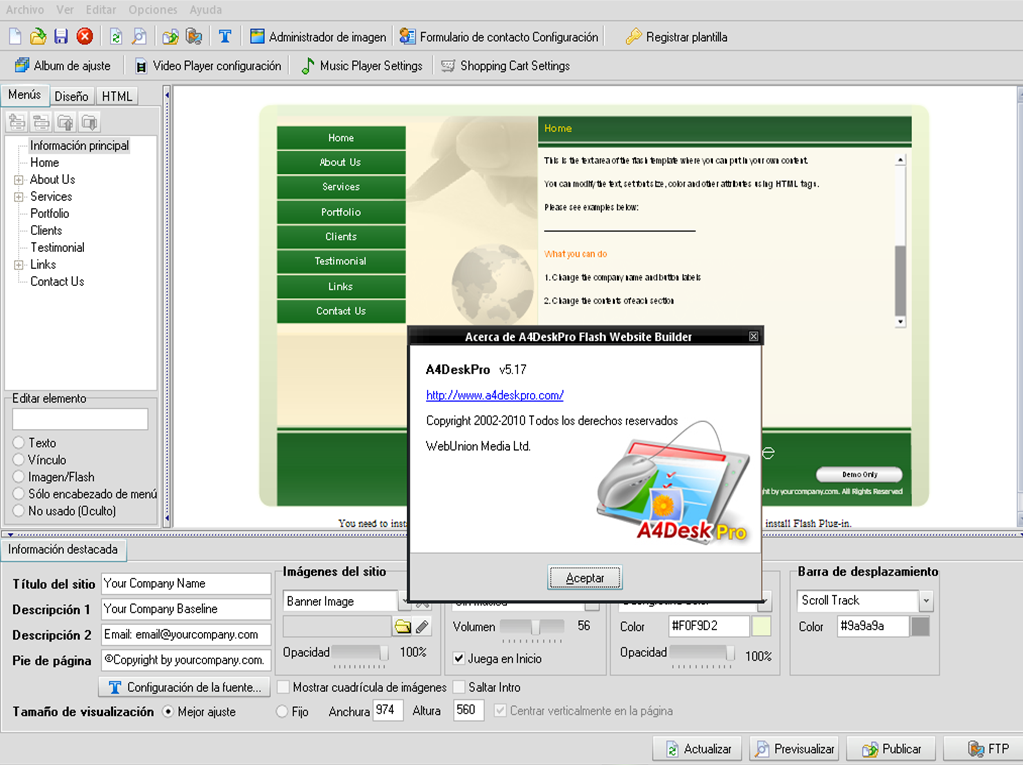Open the Ayuda menu
Screen dimensions: 1023x765
206,10
